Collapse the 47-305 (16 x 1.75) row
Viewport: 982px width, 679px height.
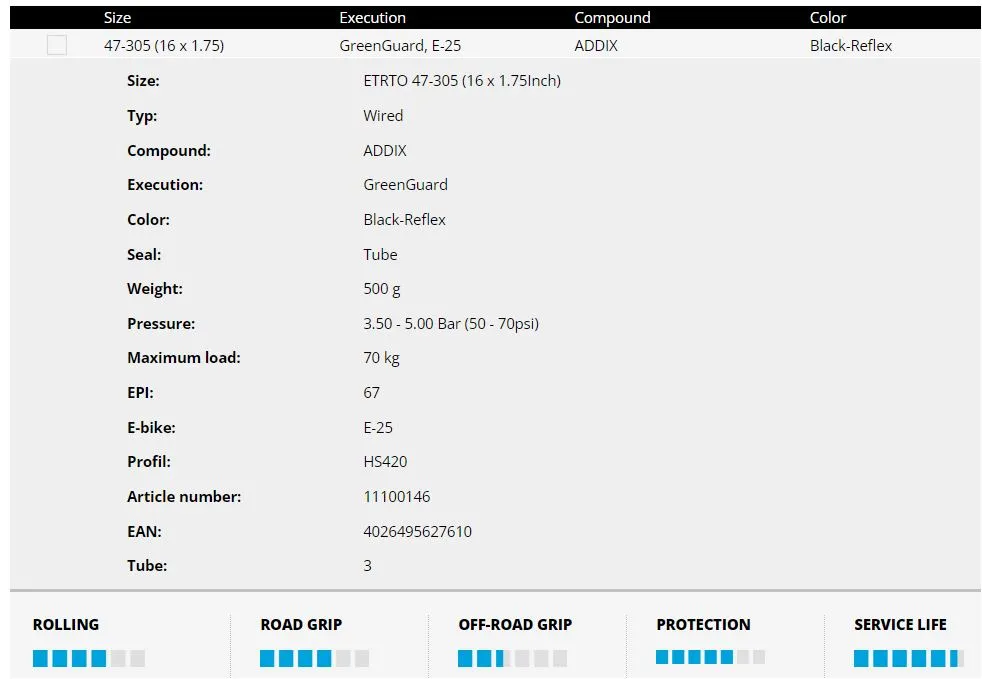[x=164, y=46]
